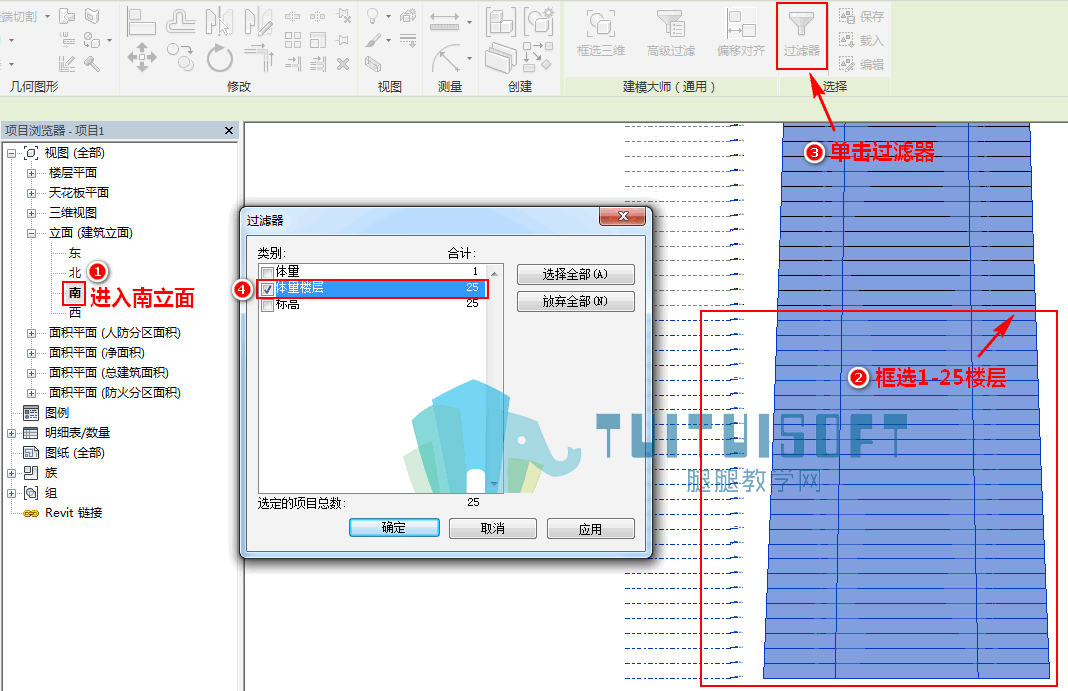Select 图例 in the project browser
This screenshot has width=1068, height=691.
57,413
